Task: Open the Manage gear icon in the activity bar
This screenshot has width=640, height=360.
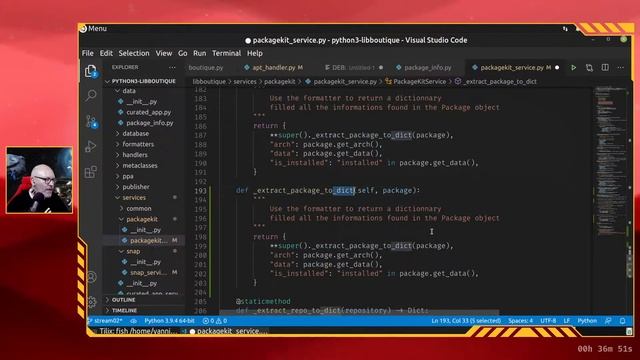Action: point(91,302)
